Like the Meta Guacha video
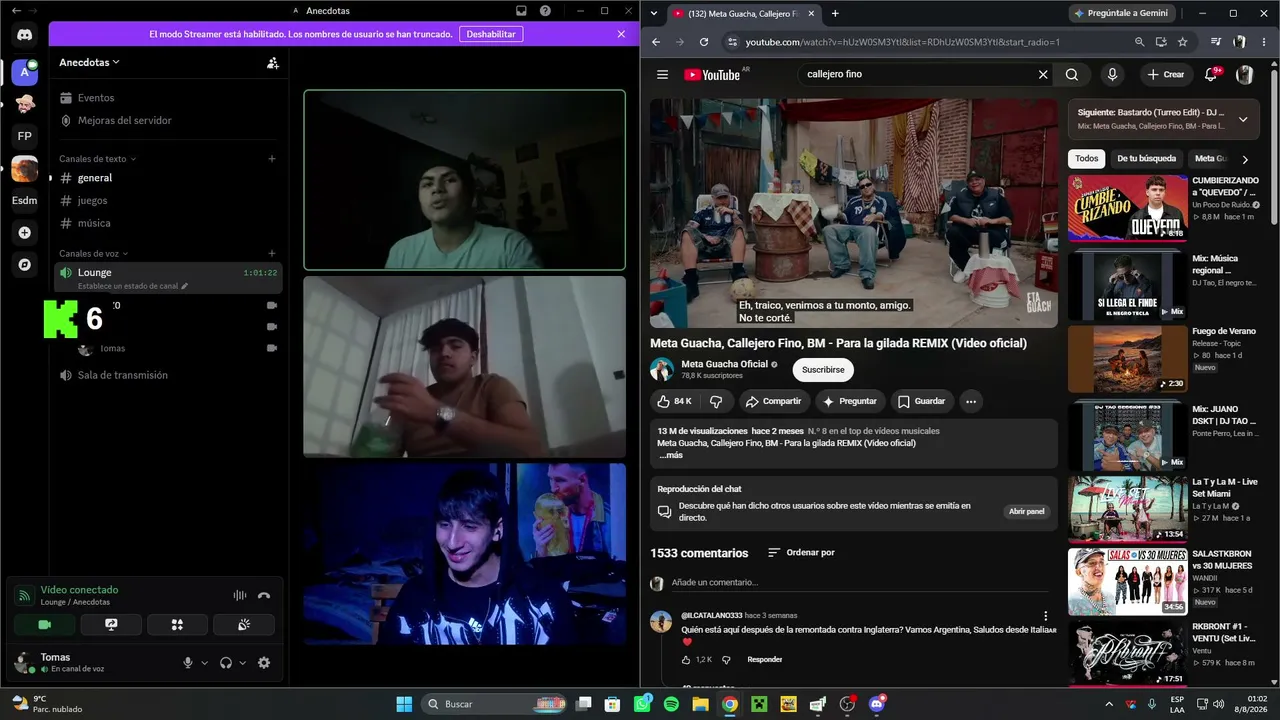This screenshot has height=720, width=1280. point(674,401)
